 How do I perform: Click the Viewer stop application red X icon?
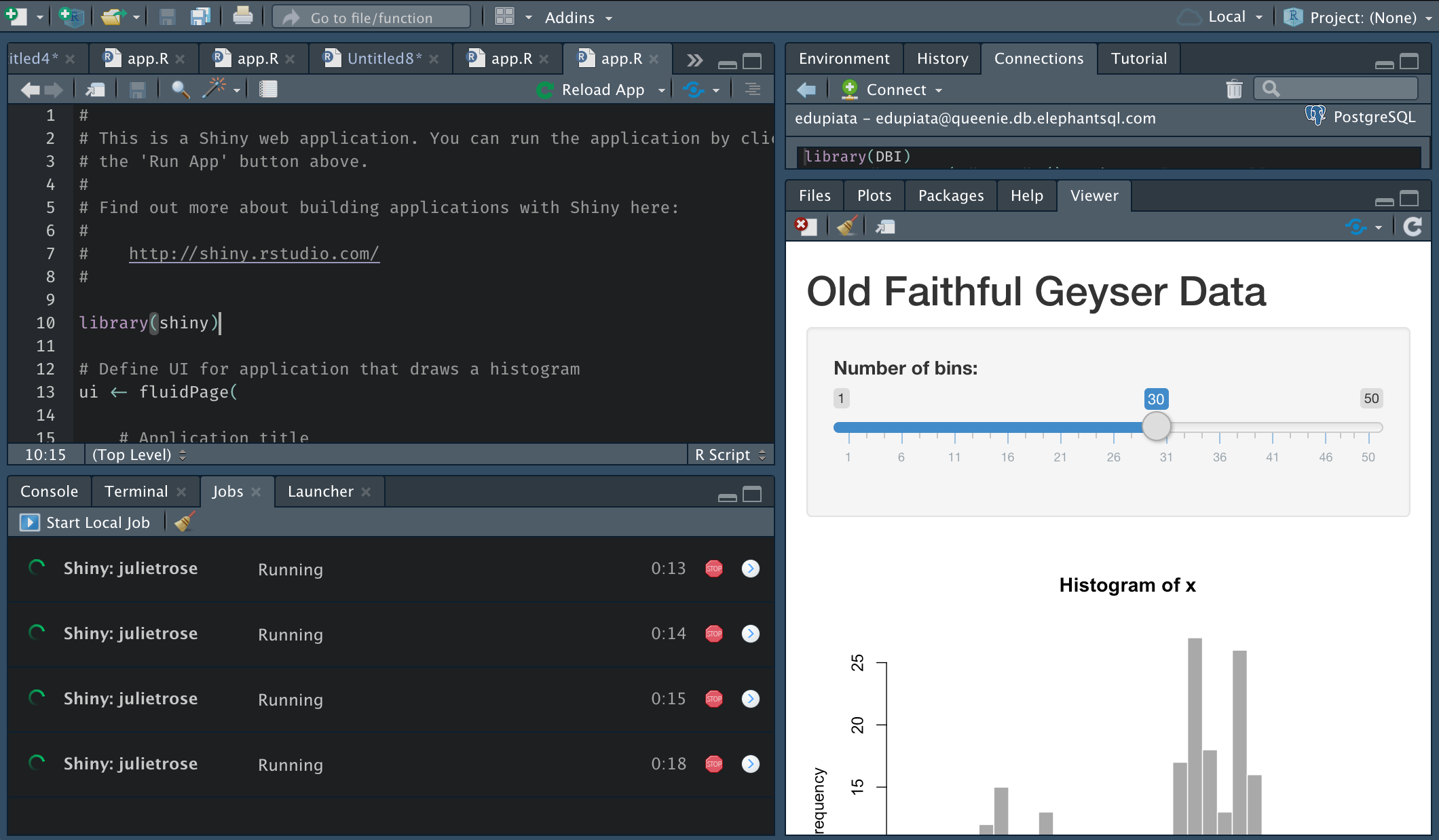tap(805, 227)
